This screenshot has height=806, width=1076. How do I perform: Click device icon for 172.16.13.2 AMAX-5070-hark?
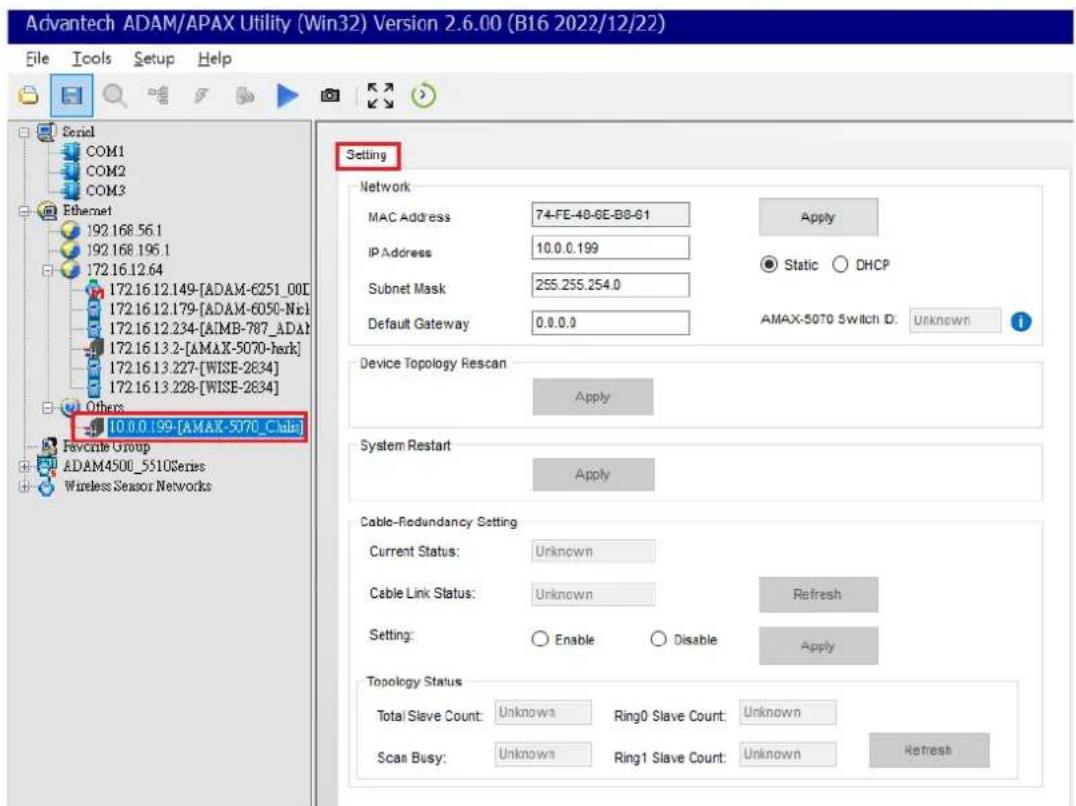click(94, 348)
